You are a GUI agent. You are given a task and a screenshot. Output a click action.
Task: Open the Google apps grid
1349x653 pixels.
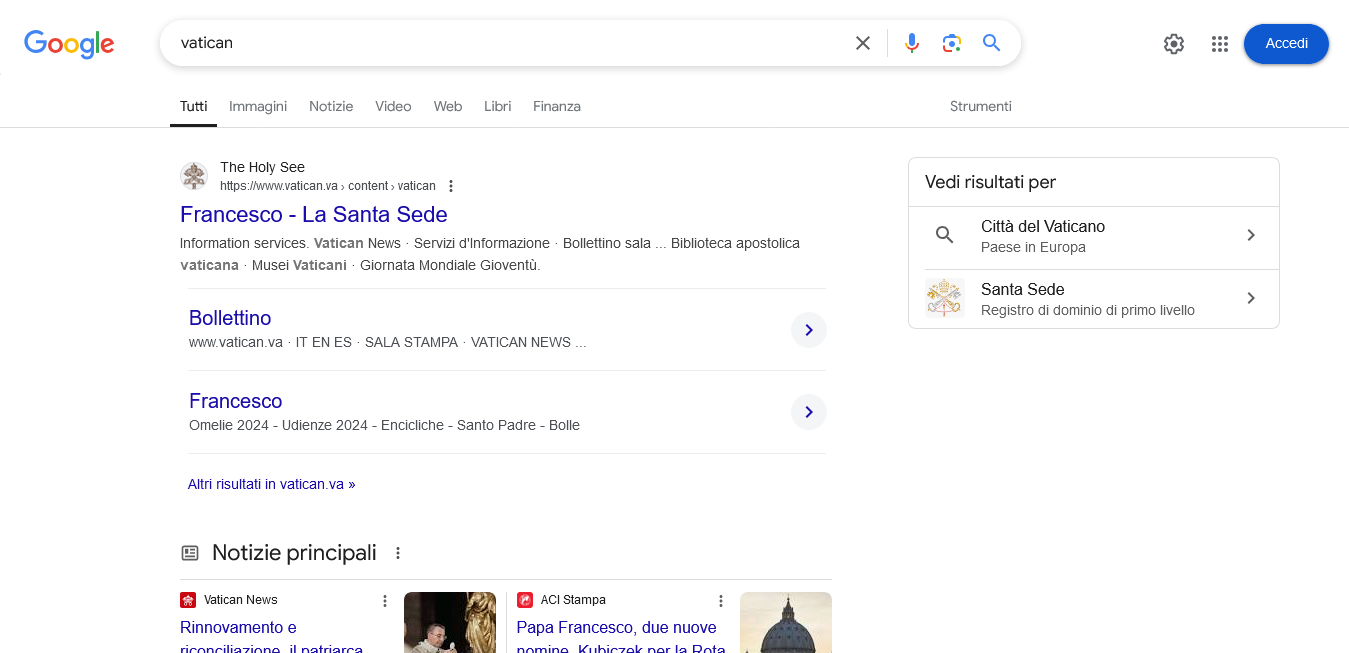pos(1219,44)
